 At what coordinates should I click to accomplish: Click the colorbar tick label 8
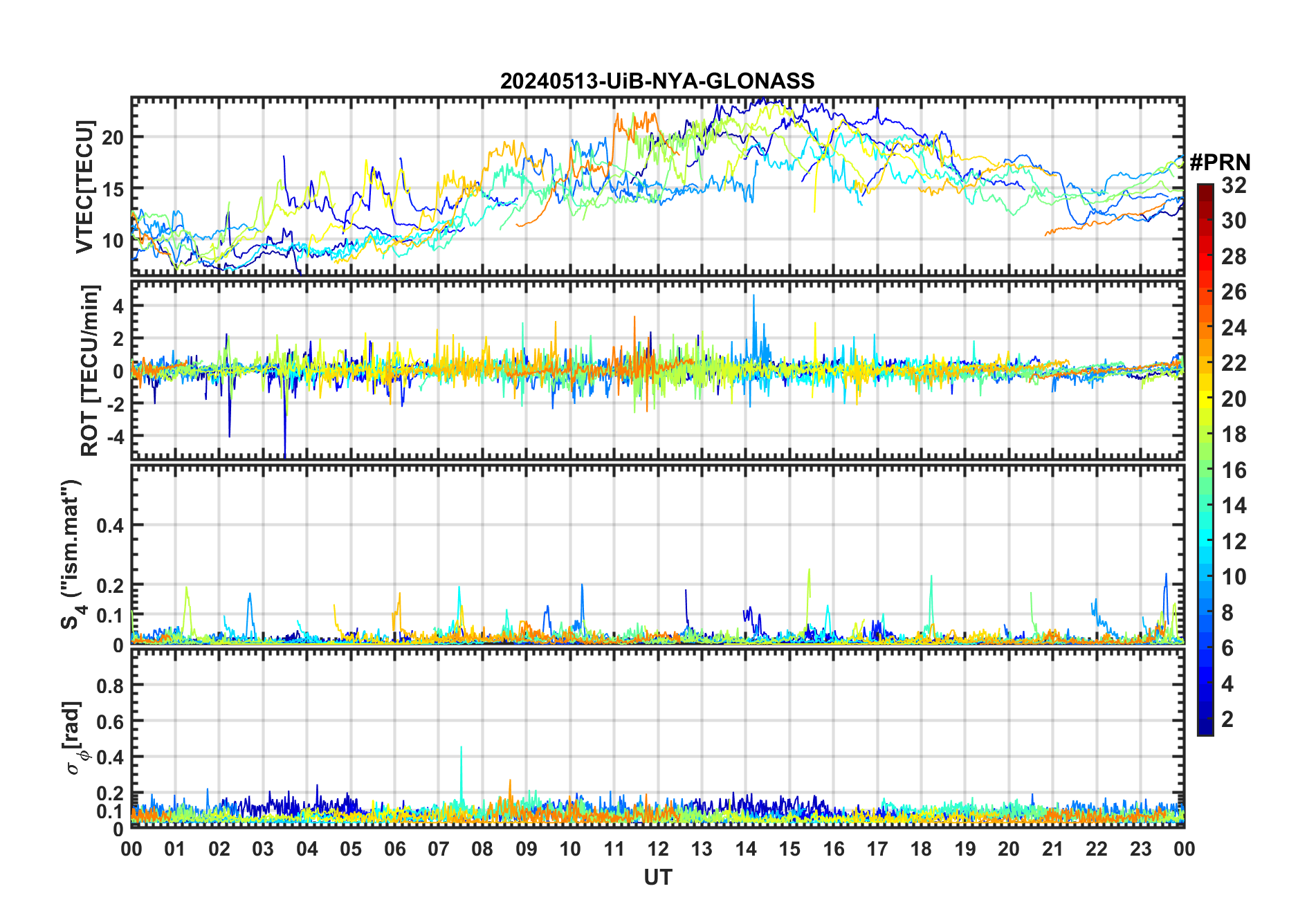[x=1227, y=613]
